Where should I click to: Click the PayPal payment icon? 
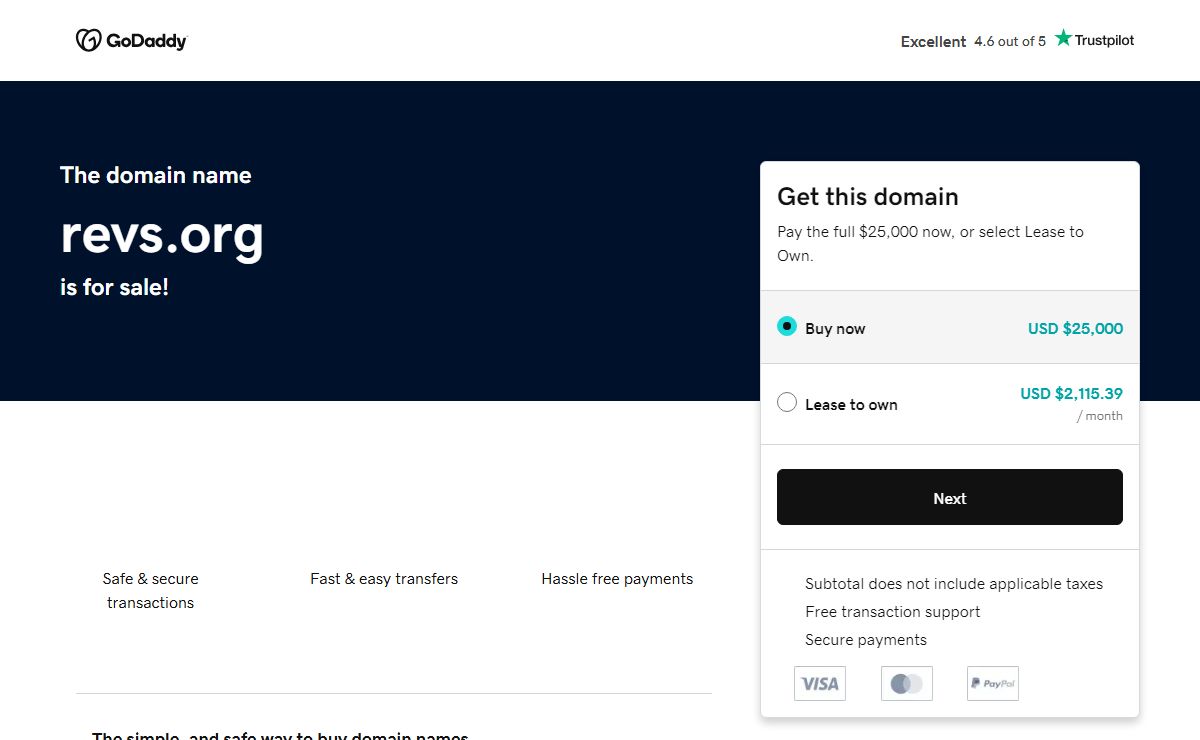(x=993, y=684)
